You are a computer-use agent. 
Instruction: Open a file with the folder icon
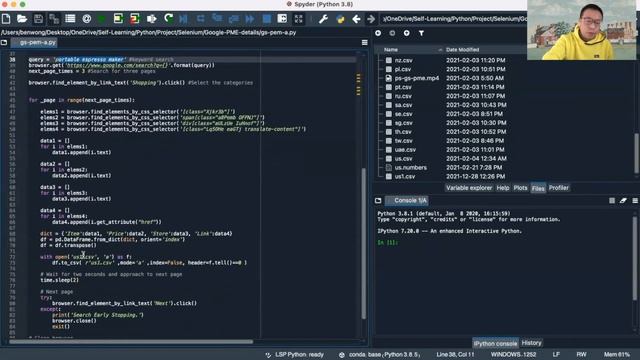[x=22, y=19]
